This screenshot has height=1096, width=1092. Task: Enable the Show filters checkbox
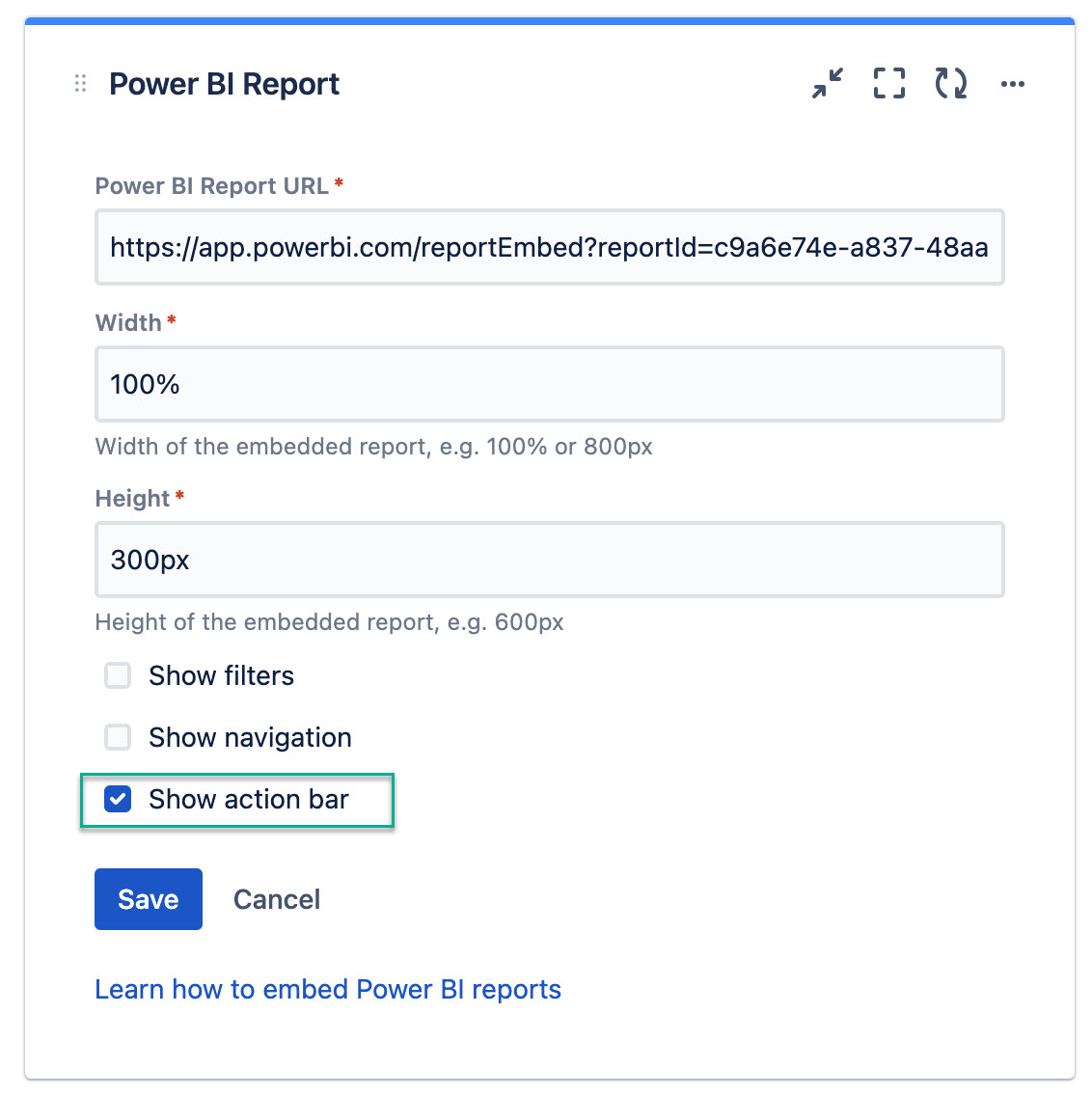(x=118, y=675)
